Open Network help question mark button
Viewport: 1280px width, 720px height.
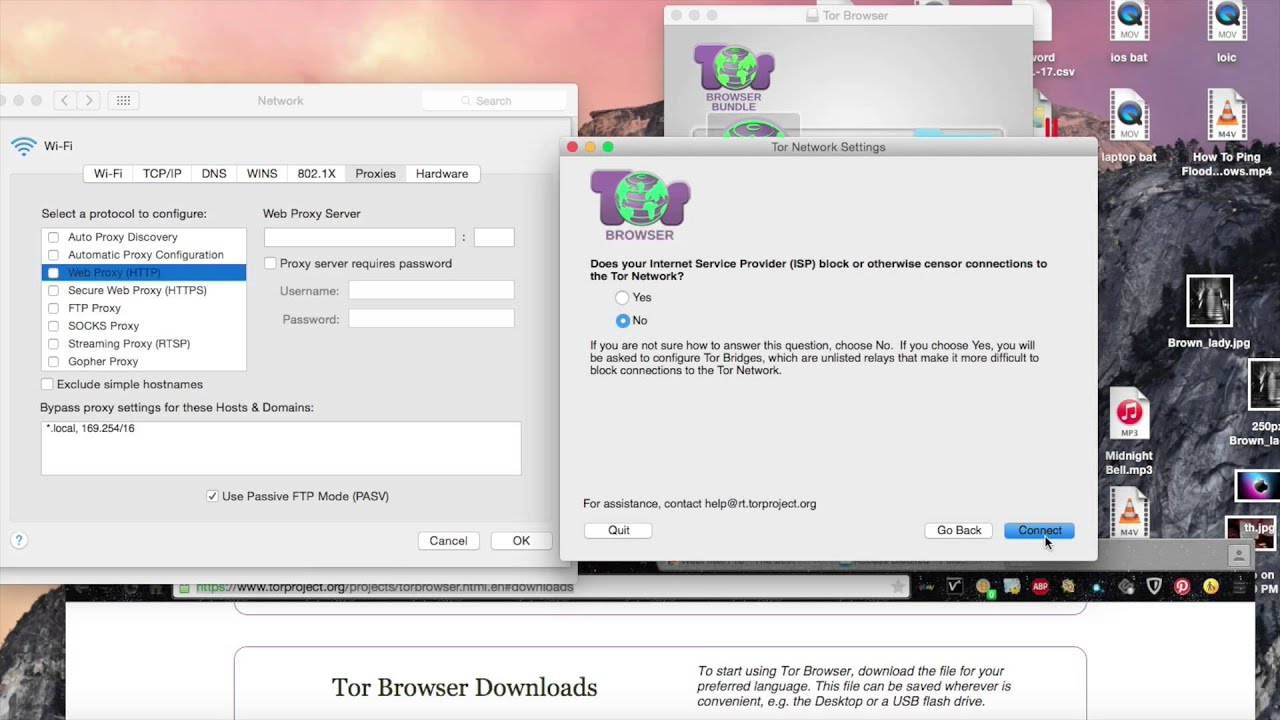pyautogui.click(x=18, y=540)
